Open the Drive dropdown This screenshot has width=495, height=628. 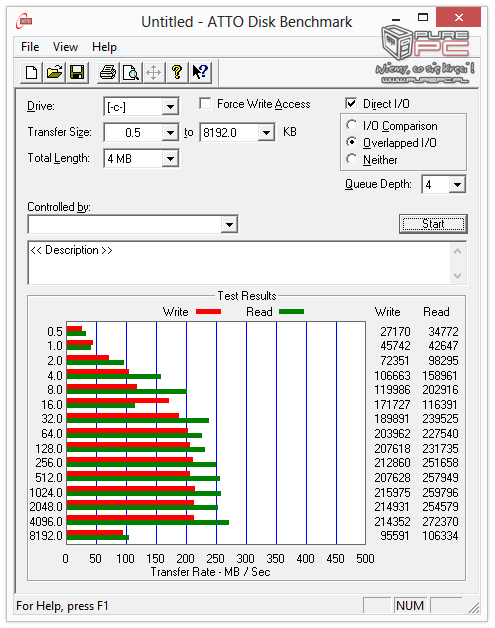pos(170,107)
